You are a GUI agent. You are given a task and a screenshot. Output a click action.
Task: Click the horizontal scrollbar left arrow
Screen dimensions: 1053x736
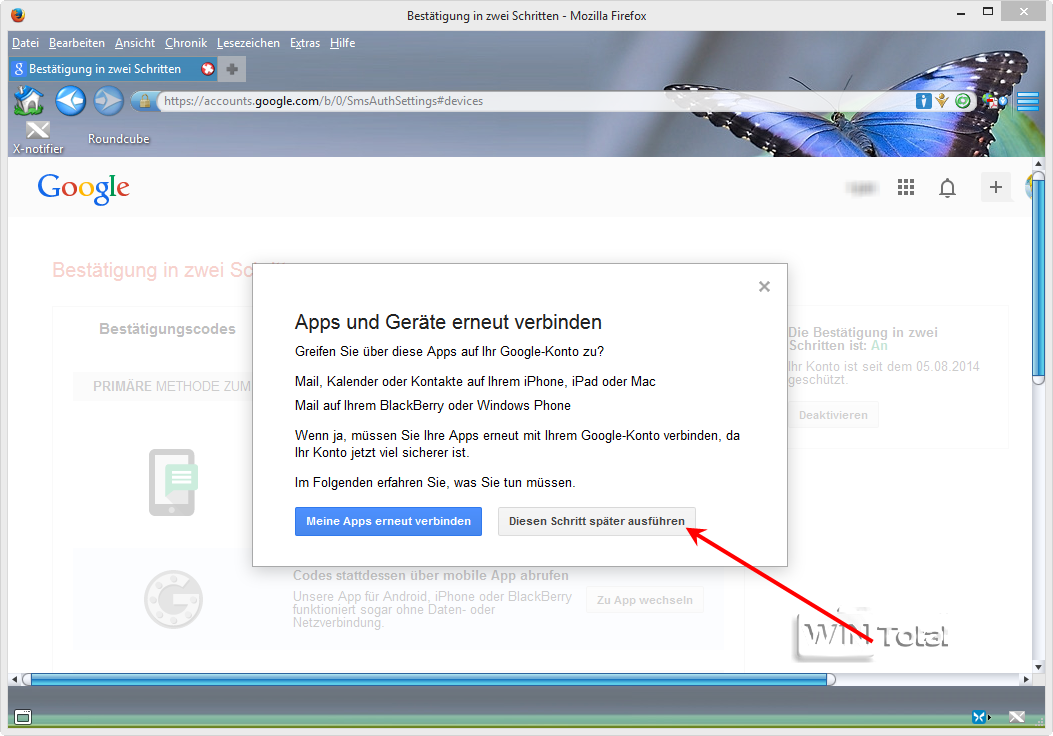coord(14,679)
